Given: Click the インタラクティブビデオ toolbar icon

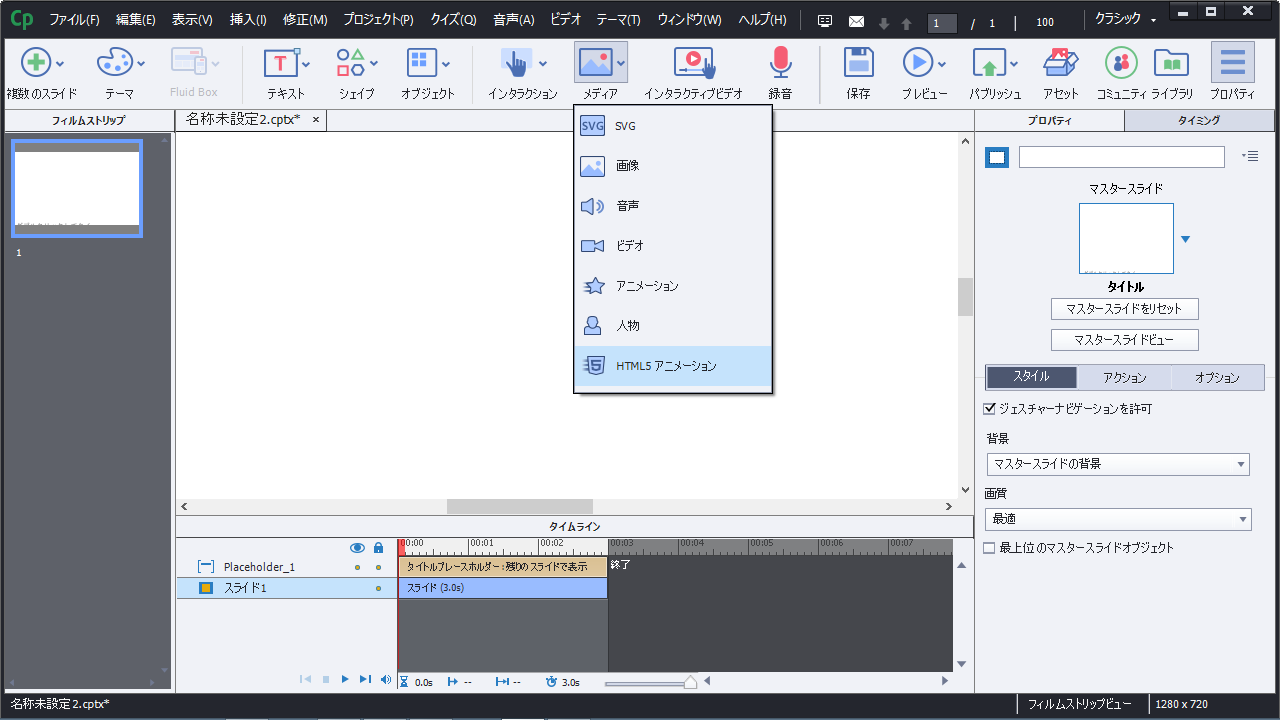Looking at the screenshot, I should 693,65.
